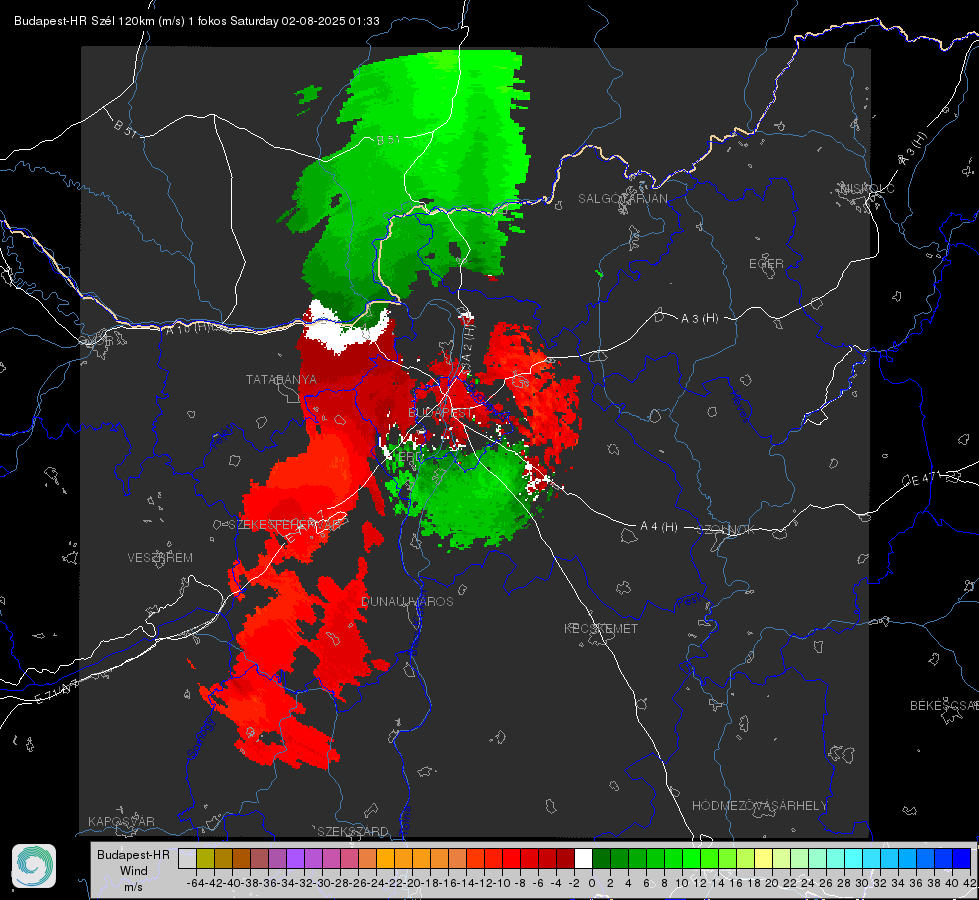Screen dimensions: 979x900
Task: Click the HÓDMEZŐVÁSÁRHELY city label
Action: [x=759, y=806]
